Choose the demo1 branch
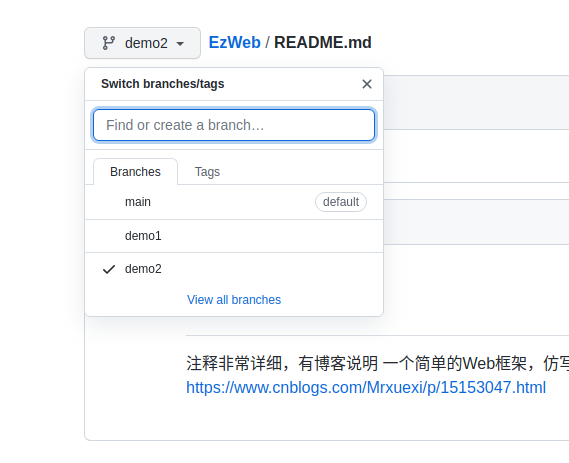 point(234,236)
